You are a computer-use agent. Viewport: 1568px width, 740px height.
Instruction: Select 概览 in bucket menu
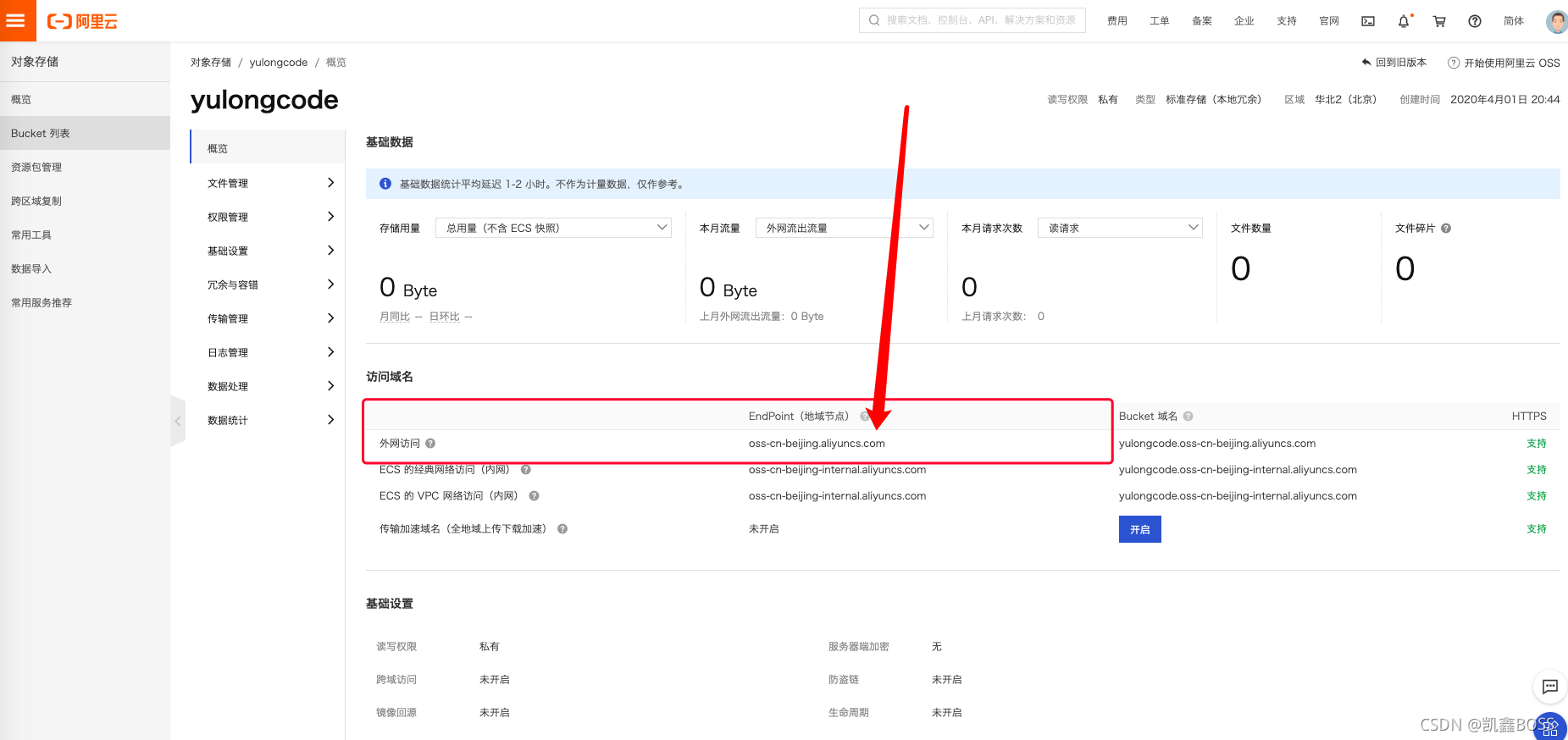pyautogui.click(x=268, y=148)
